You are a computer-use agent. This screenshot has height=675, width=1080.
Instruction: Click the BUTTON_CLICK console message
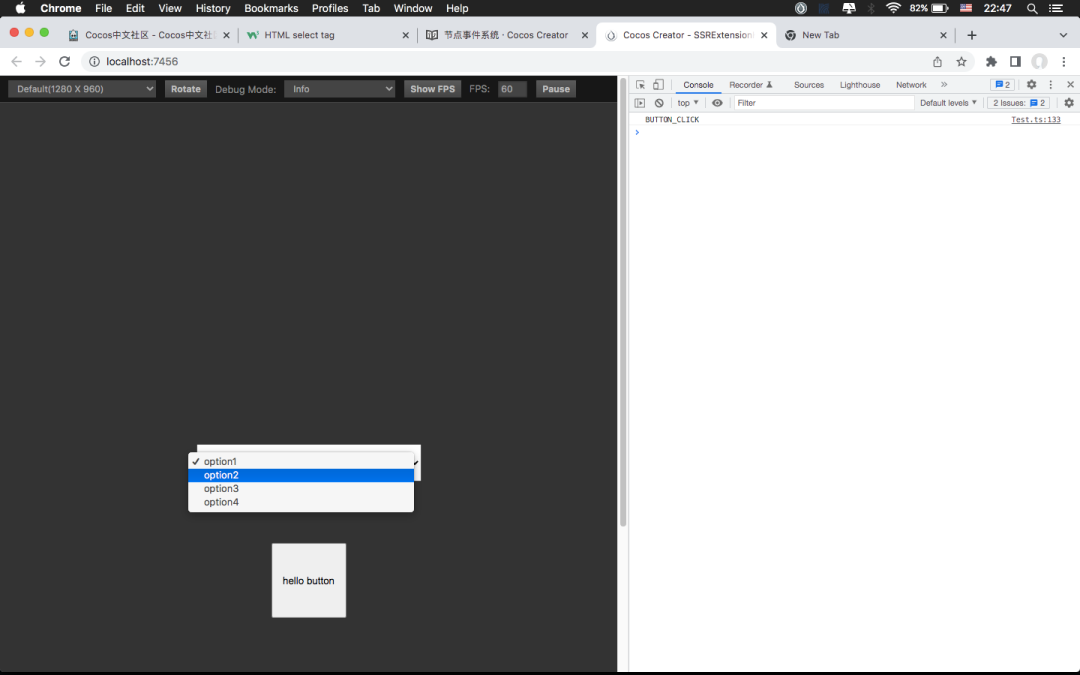[672, 120]
